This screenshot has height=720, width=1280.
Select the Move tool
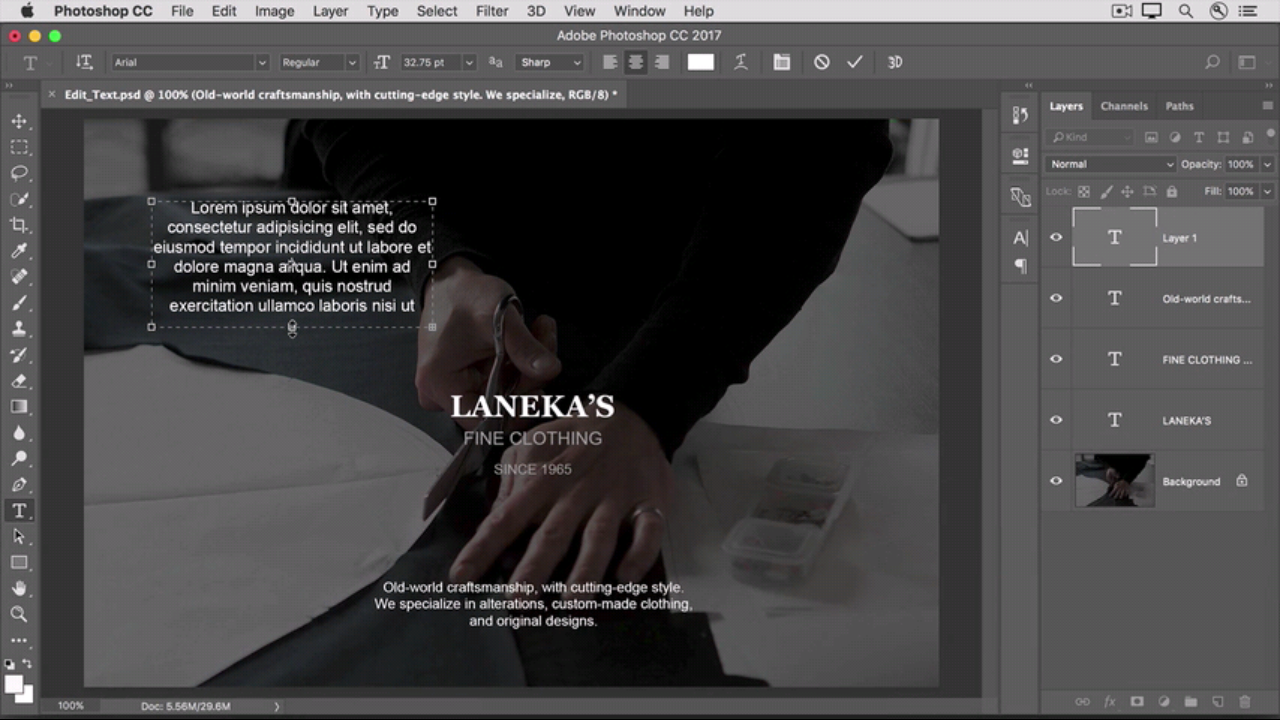point(19,121)
